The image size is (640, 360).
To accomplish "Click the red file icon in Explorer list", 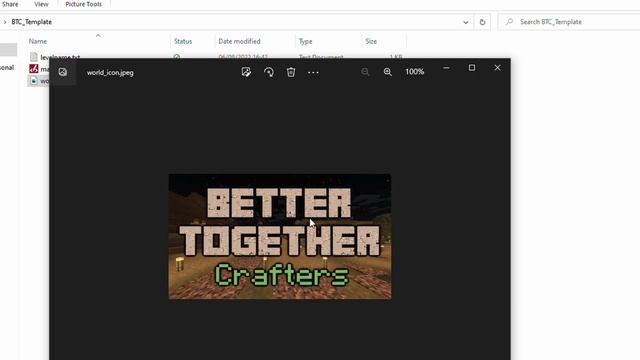I will click(x=33, y=69).
